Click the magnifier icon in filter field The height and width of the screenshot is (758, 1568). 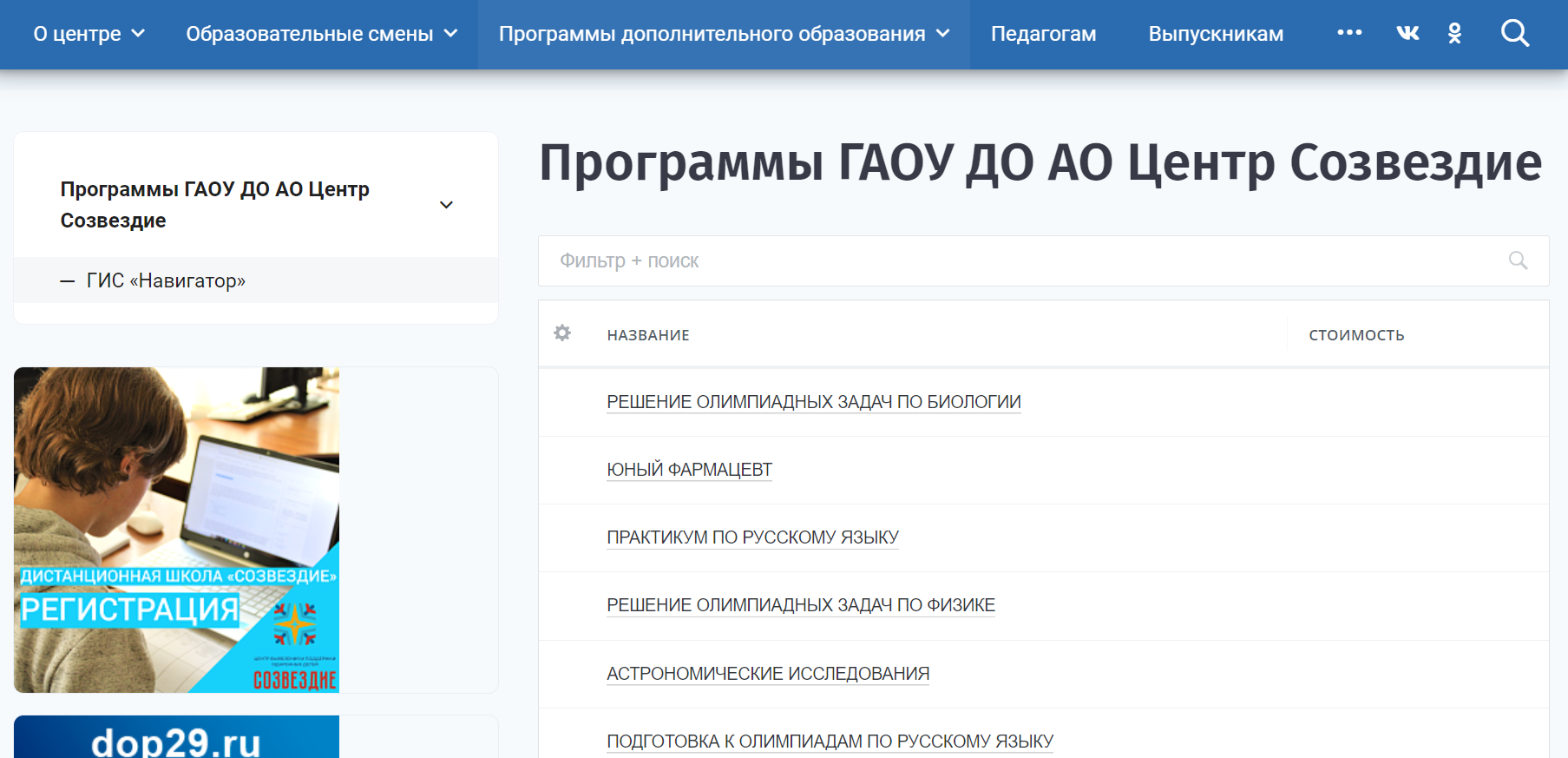(1518, 260)
